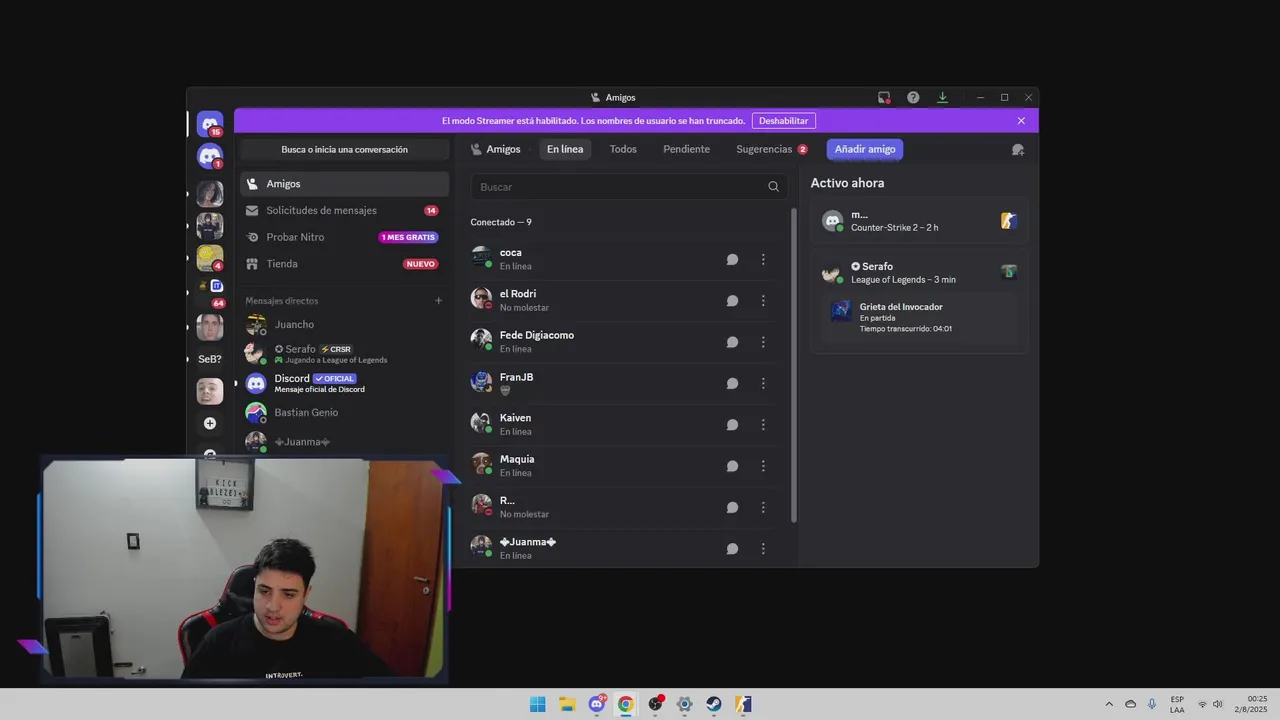Screen dimensions: 1280x720
Task: Open the Discord home direct messages icon
Action: point(210,124)
